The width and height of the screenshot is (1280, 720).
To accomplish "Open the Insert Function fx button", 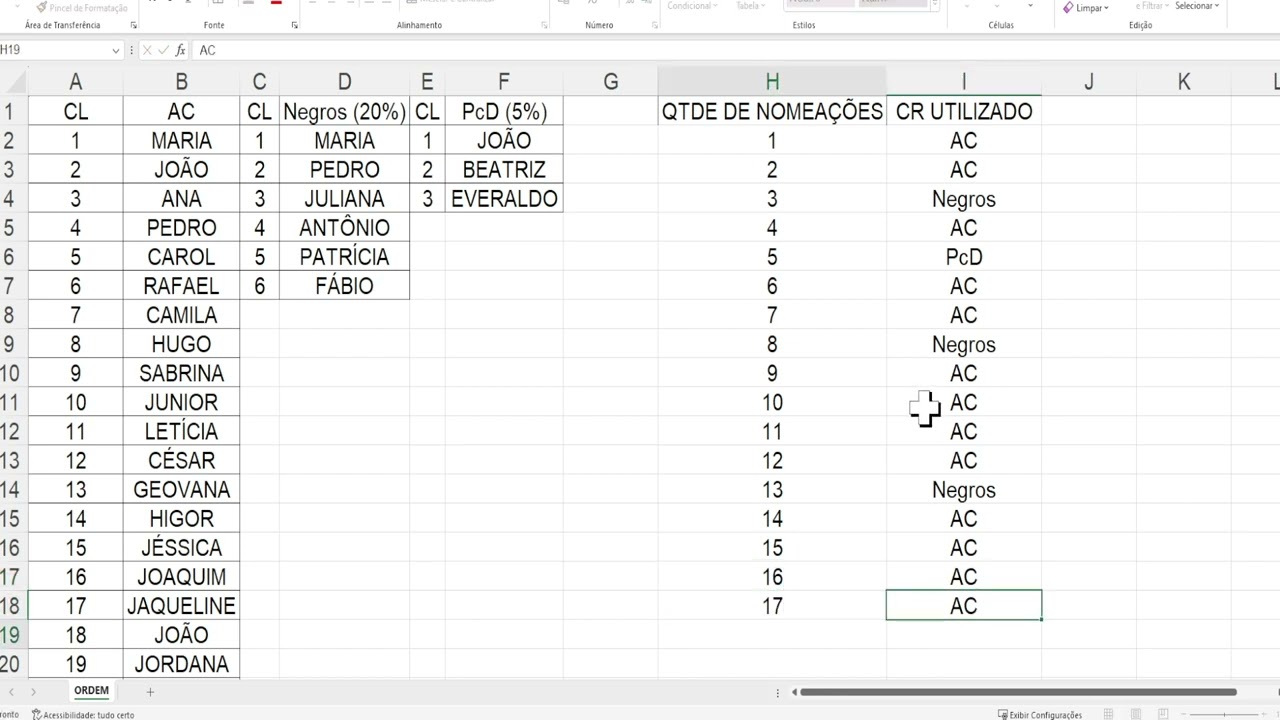I will pyautogui.click(x=180, y=50).
